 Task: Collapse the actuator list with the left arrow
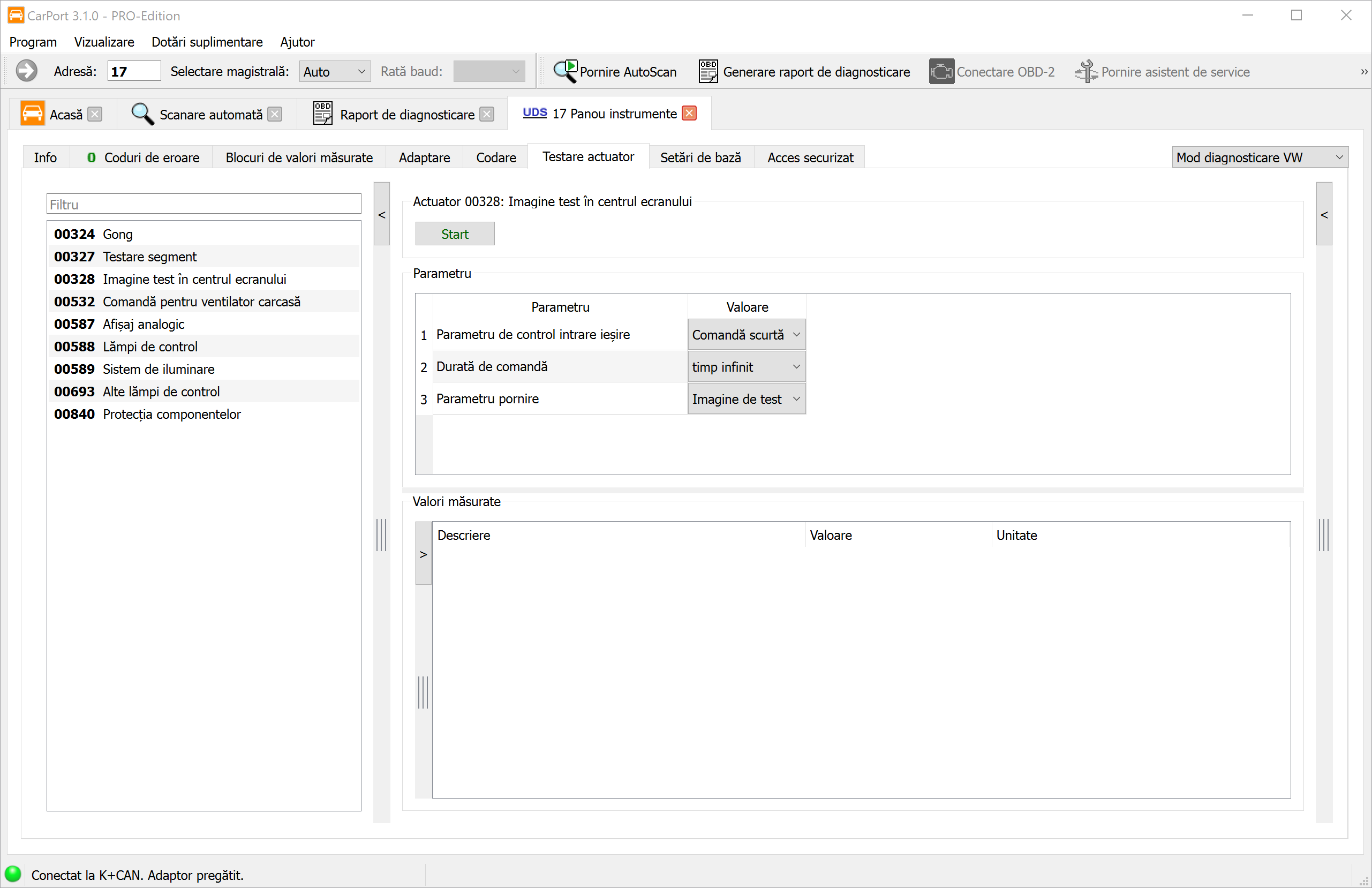coord(382,215)
